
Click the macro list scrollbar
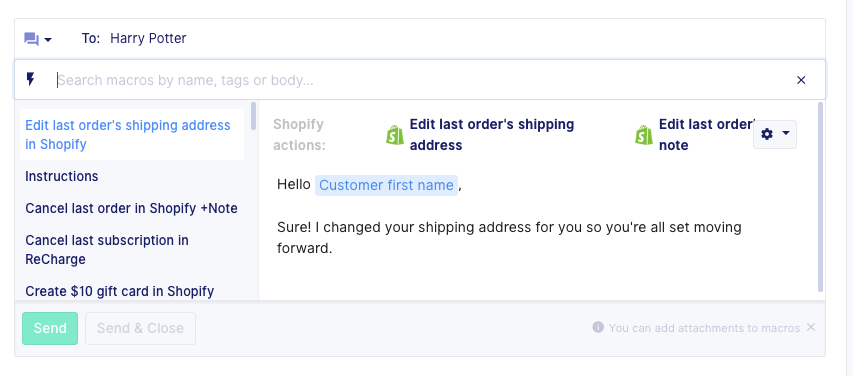(254, 115)
